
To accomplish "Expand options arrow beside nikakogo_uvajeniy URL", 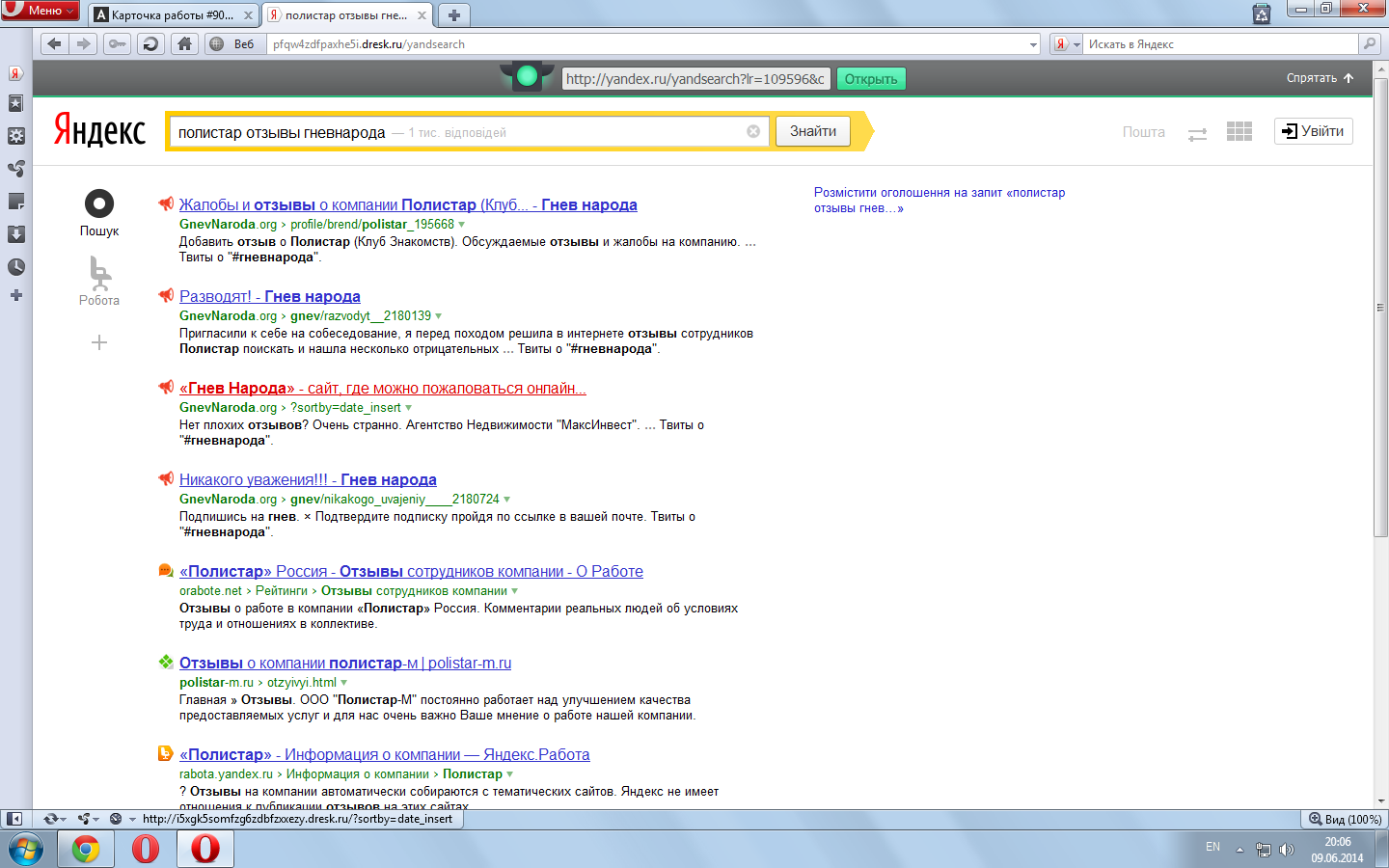I will 506,500.
